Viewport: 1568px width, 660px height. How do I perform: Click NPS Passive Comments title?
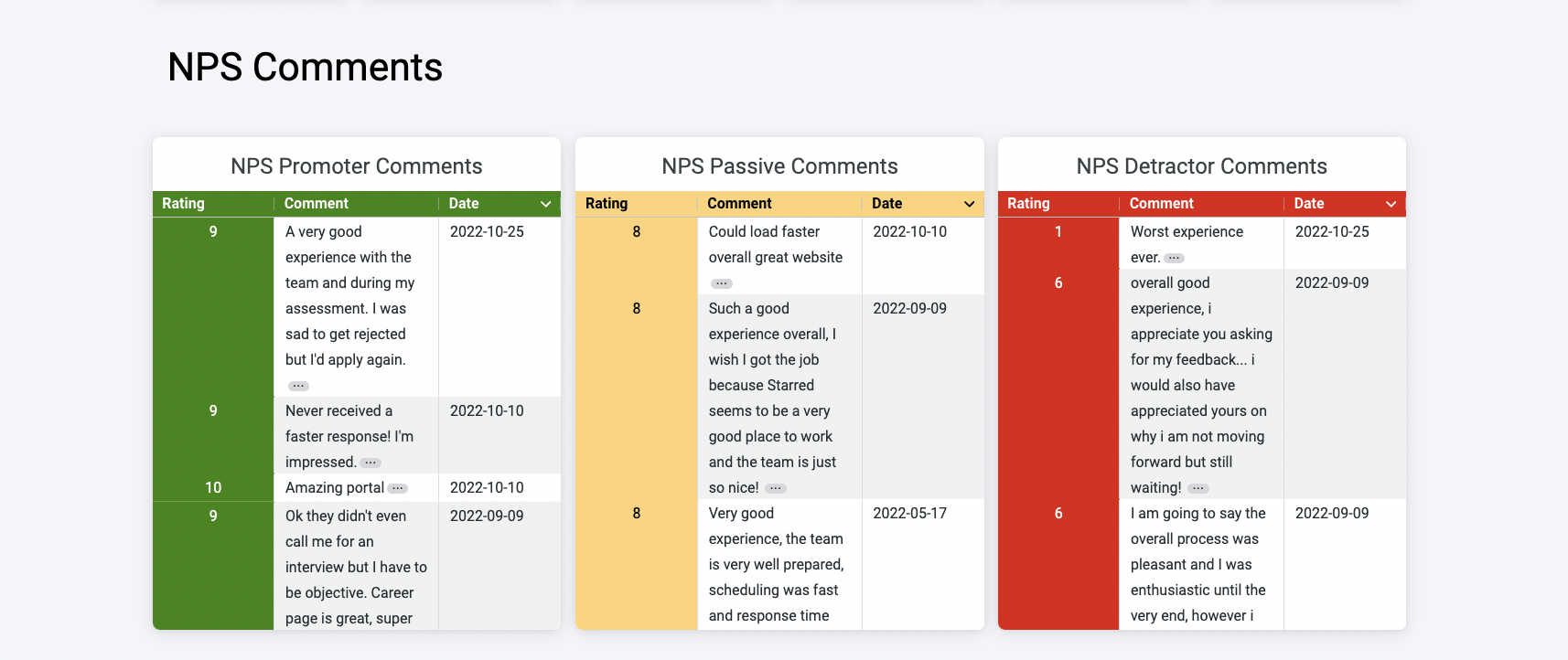point(779,166)
